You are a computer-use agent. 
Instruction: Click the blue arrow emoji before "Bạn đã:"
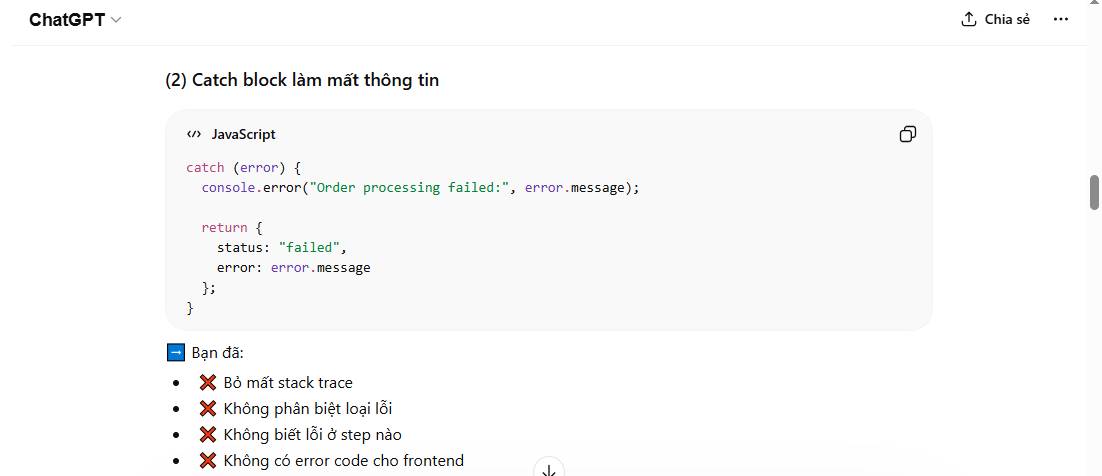[x=175, y=353]
